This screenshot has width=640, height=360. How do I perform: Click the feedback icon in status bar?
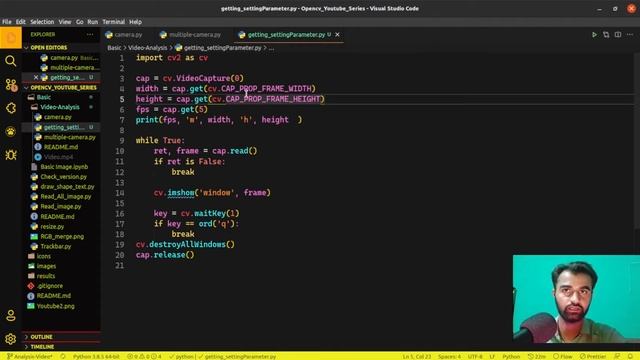(617, 356)
